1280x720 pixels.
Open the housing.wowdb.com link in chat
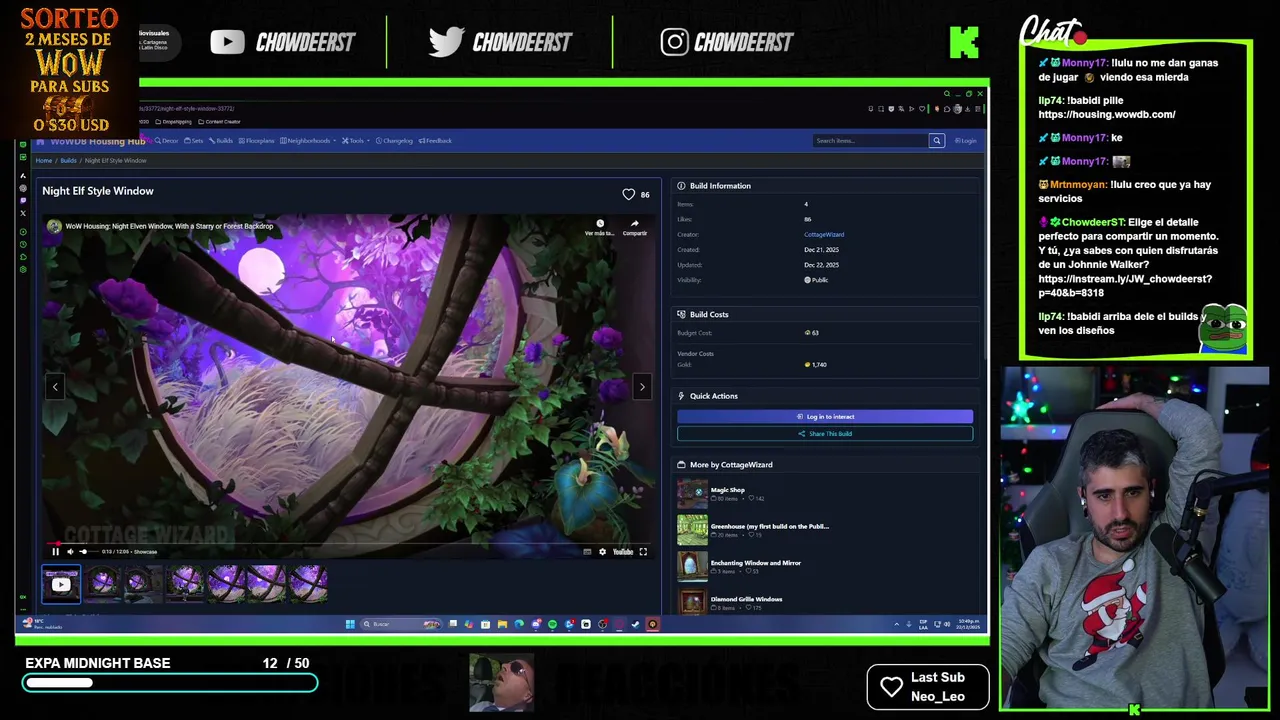tap(1106, 115)
